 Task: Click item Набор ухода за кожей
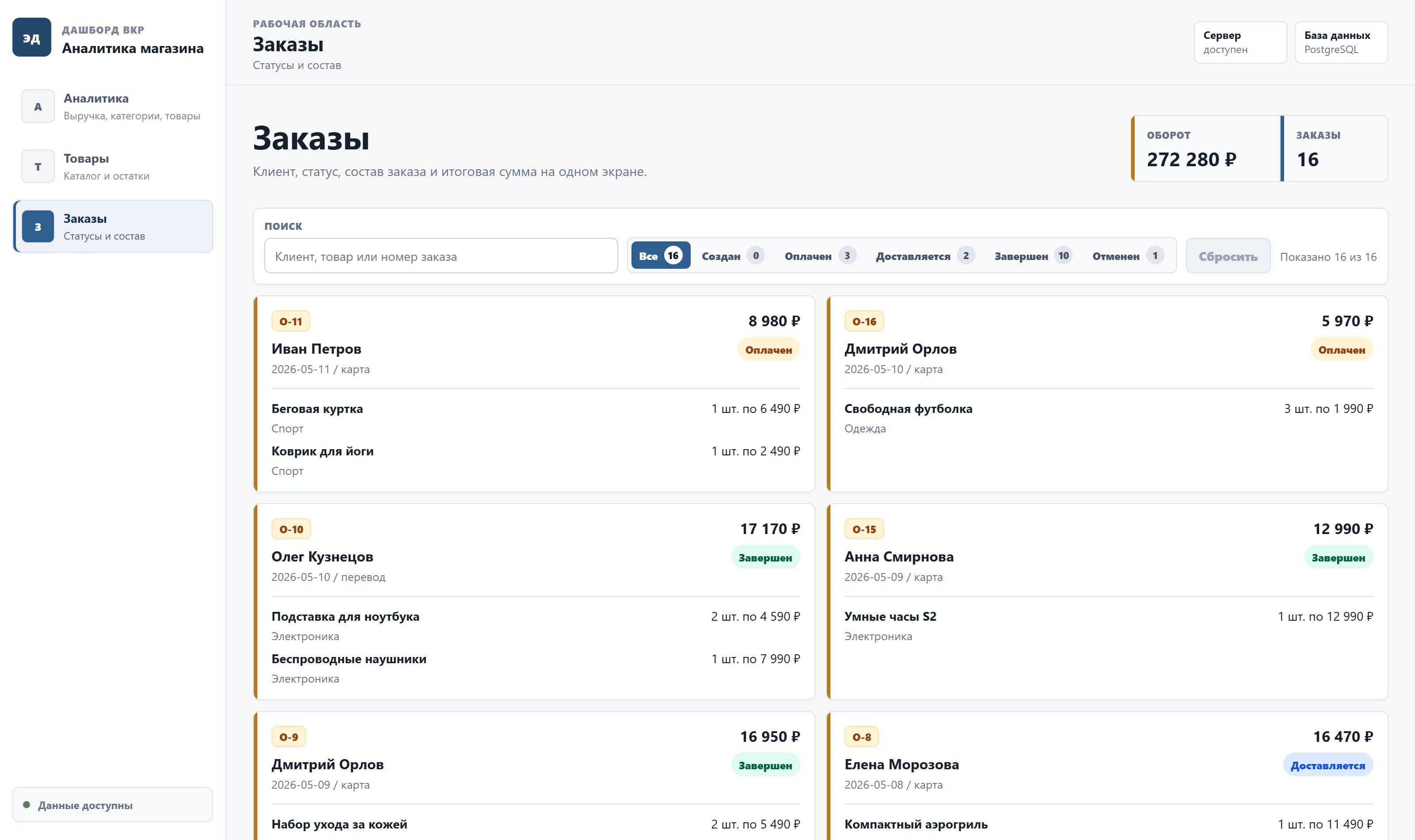click(x=340, y=824)
